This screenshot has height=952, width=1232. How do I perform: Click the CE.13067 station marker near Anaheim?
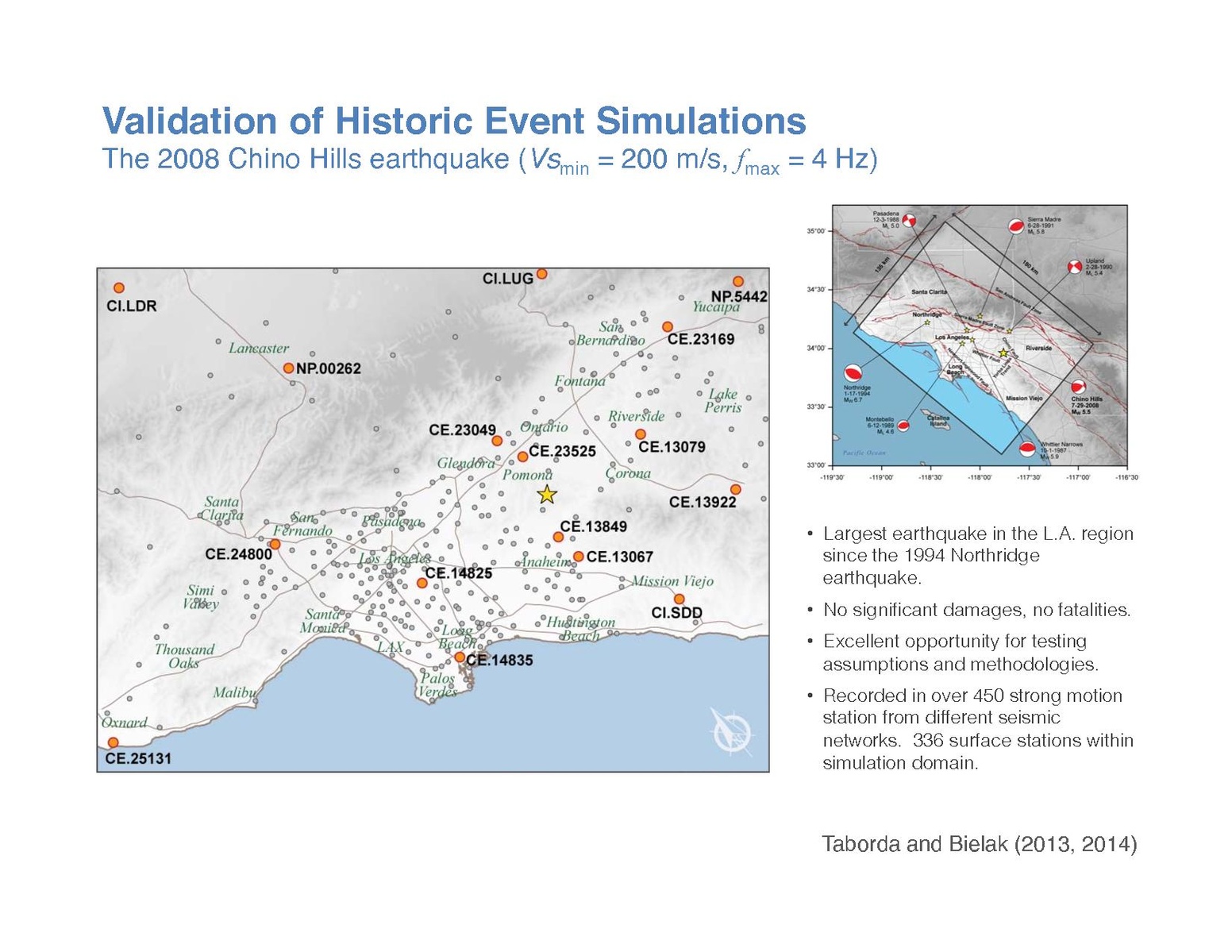[x=579, y=557]
